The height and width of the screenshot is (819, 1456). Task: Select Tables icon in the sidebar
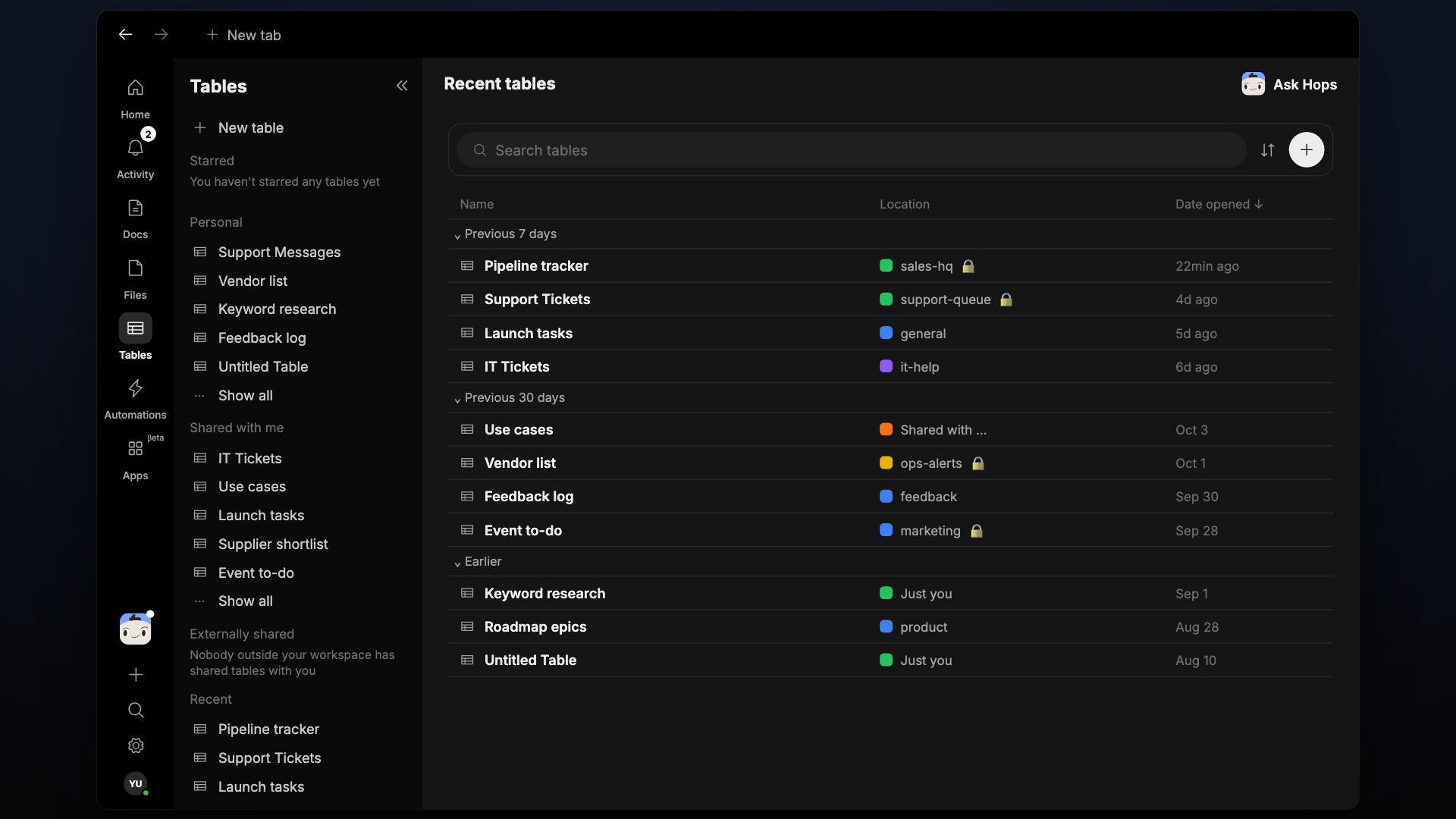135,328
